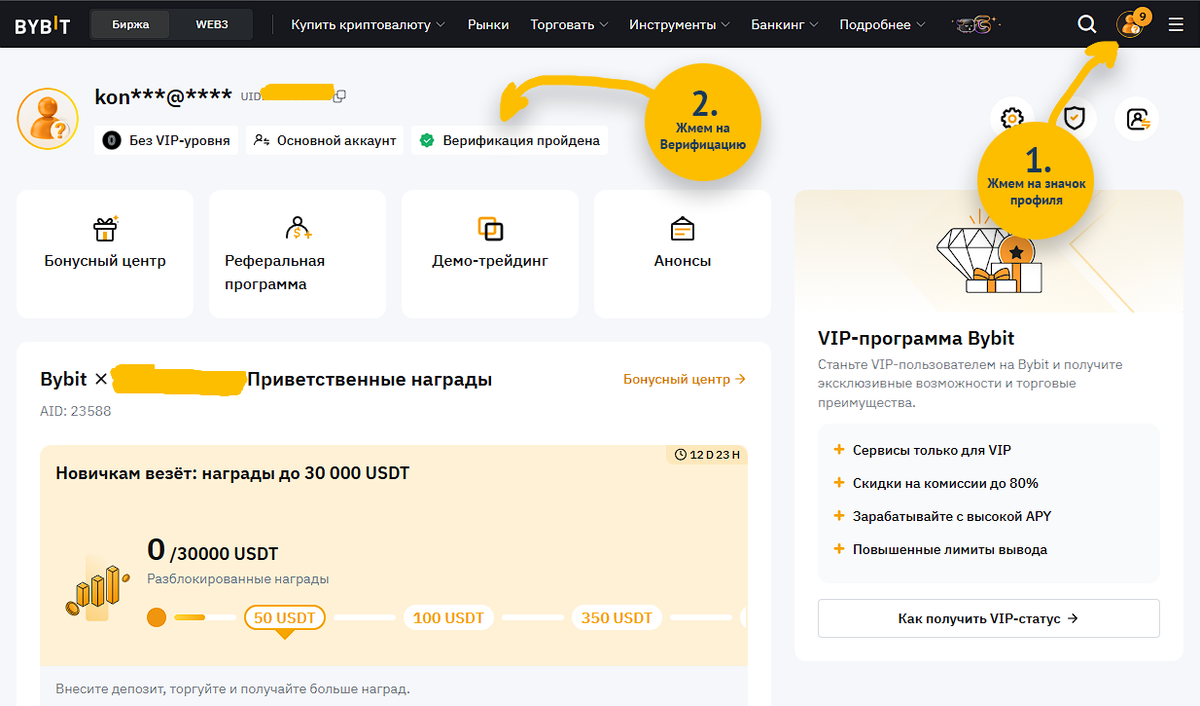Expand the Купить криптовалюту dropdown
1200x706 pixels.
pyautogui.click(x=367, y=23)
